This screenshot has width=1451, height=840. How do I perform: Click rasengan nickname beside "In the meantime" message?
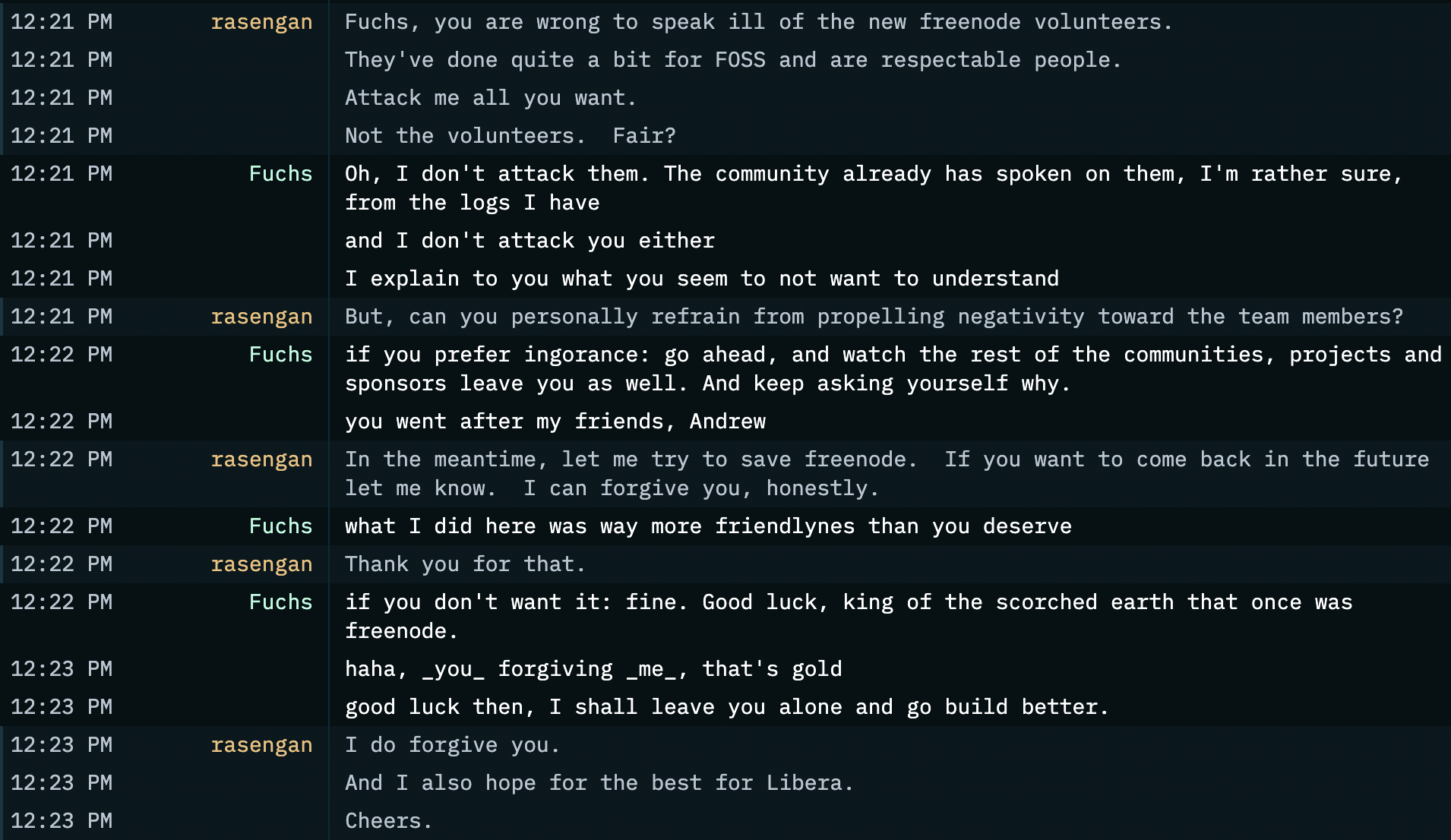(x=261, y=459)
